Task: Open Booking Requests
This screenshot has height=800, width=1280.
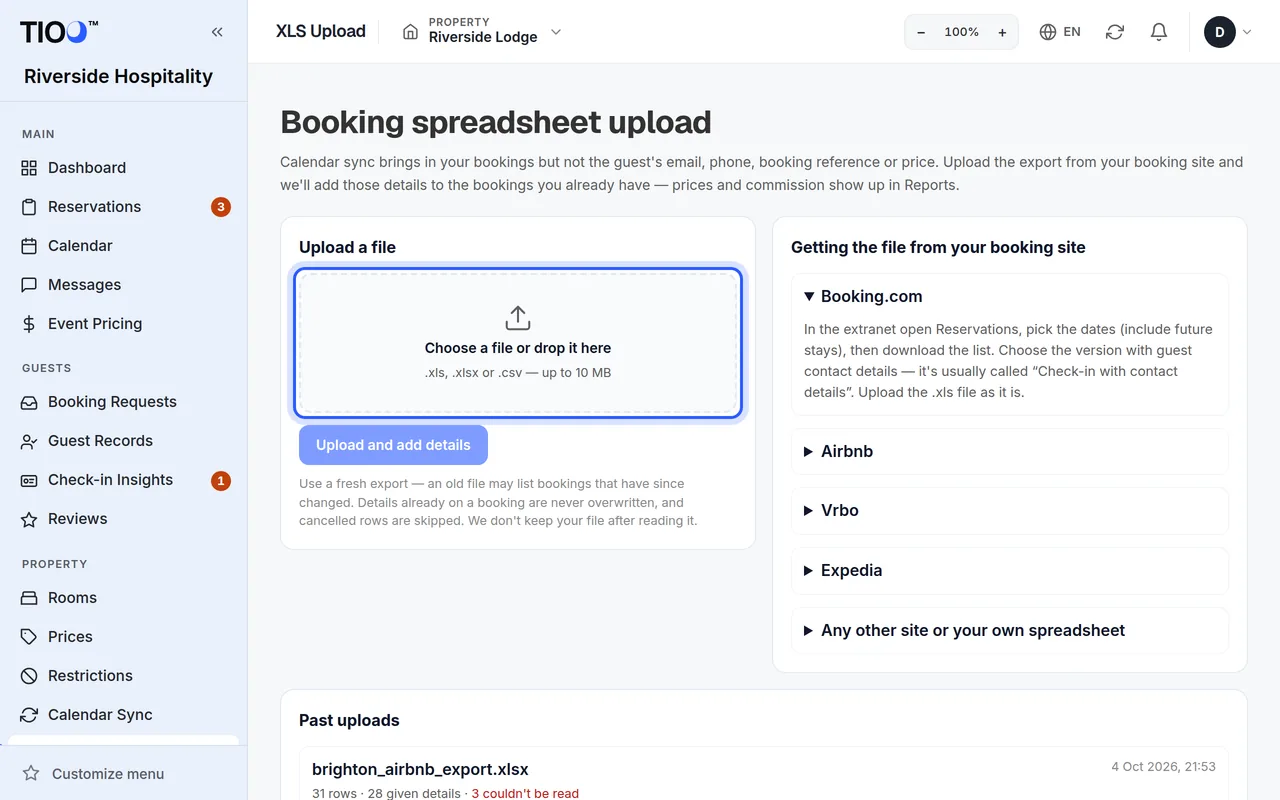Action: (x=123, y=401)
